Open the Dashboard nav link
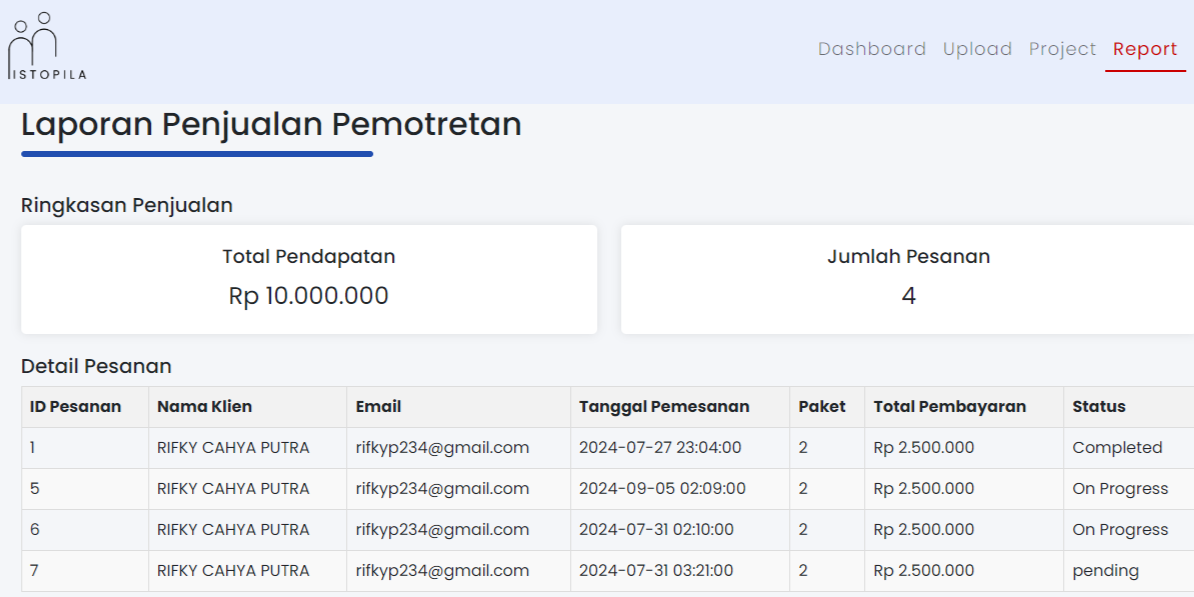The width and height of the screenshot is (1194, 597). click(x=871, y=49)
